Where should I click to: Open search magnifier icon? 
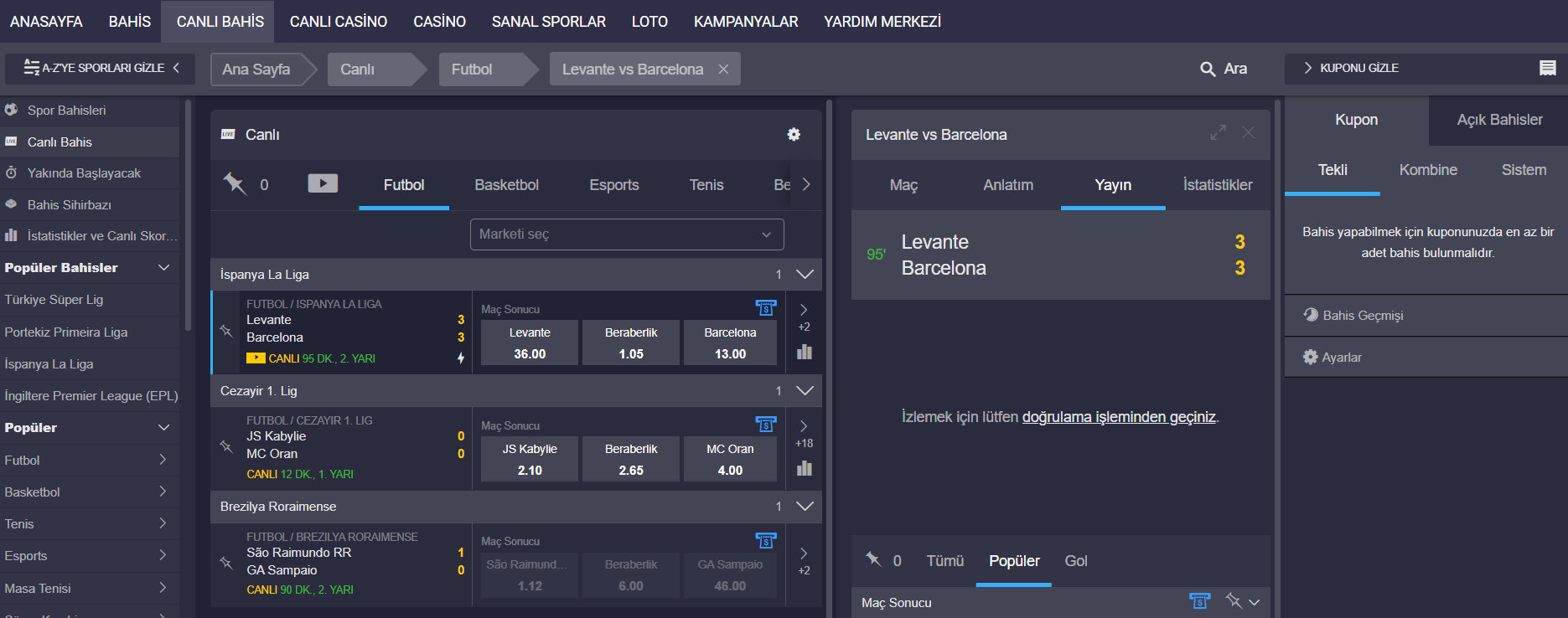[1208, 69]
